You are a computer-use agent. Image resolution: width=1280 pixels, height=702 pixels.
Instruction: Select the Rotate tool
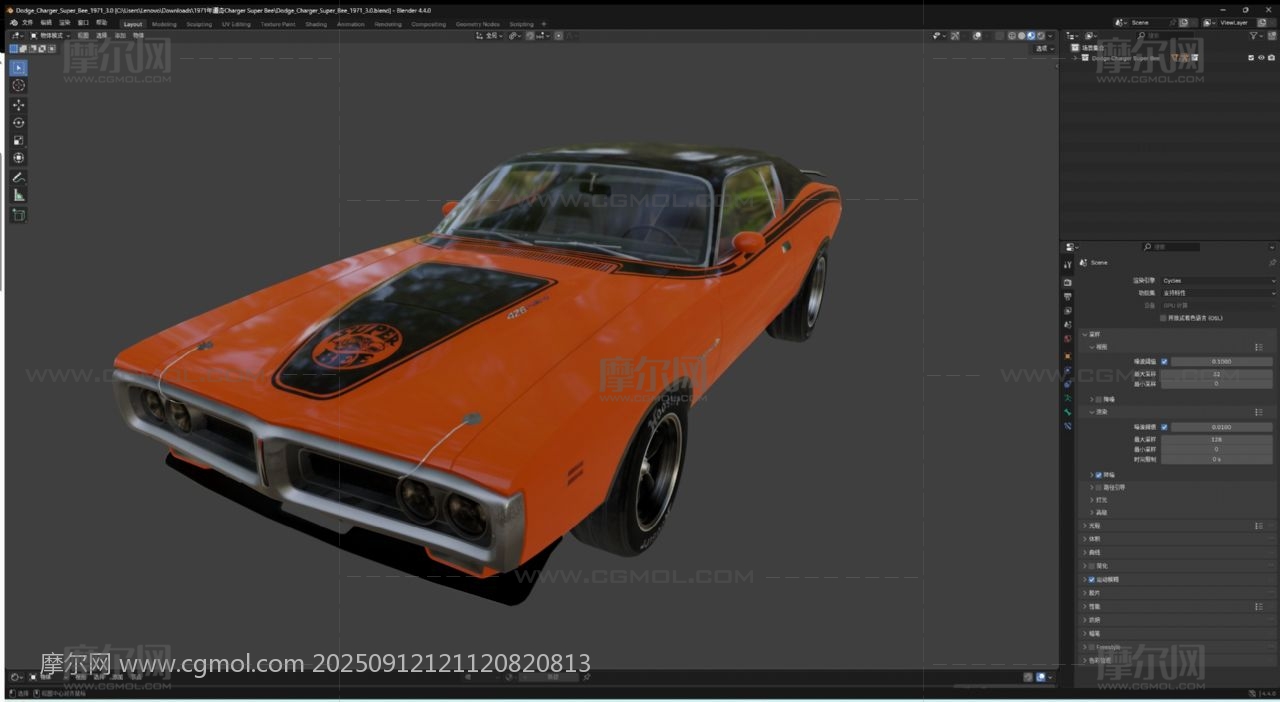click(18, 122)
